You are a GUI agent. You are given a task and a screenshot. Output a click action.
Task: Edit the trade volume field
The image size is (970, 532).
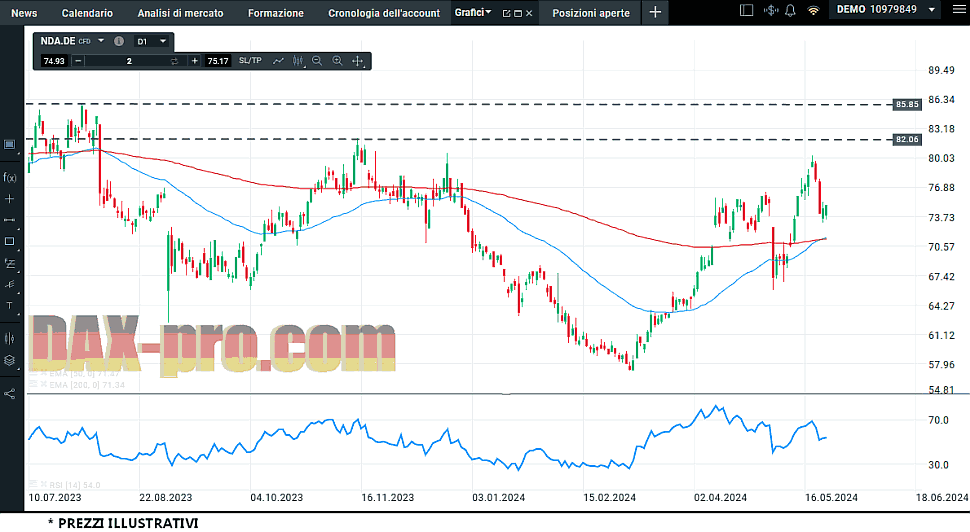129,61
